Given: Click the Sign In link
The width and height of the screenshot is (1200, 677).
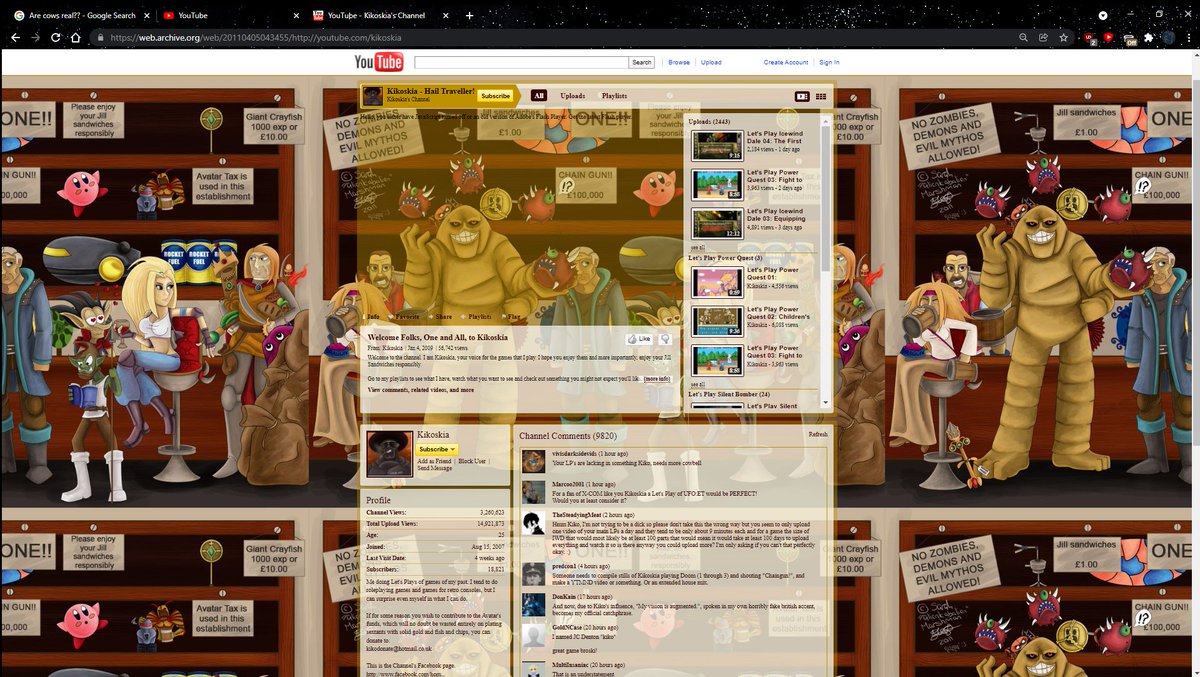Looking at the screenshot, I should pos(830,62).
